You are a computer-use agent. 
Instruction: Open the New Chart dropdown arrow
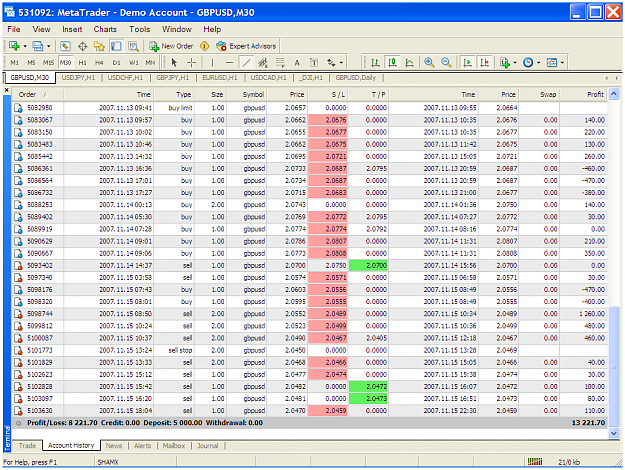(x=25, y=46)
